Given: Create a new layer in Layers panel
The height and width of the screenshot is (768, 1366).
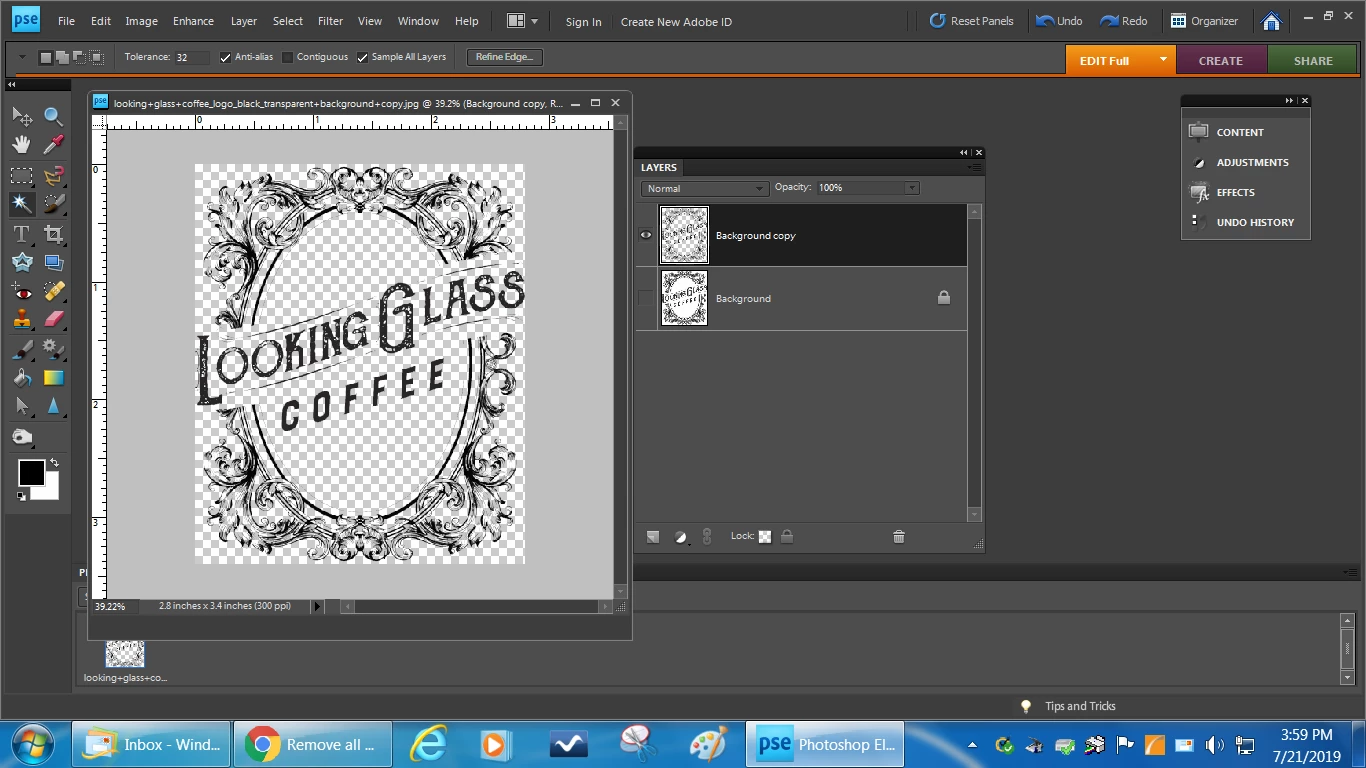Looking at the screenshot, I should (x=653, y=537).
